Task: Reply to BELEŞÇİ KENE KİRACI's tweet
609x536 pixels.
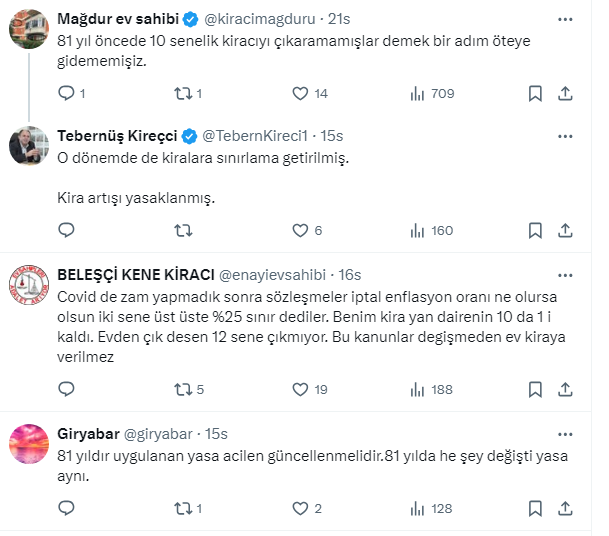Action: coord(67,389)
